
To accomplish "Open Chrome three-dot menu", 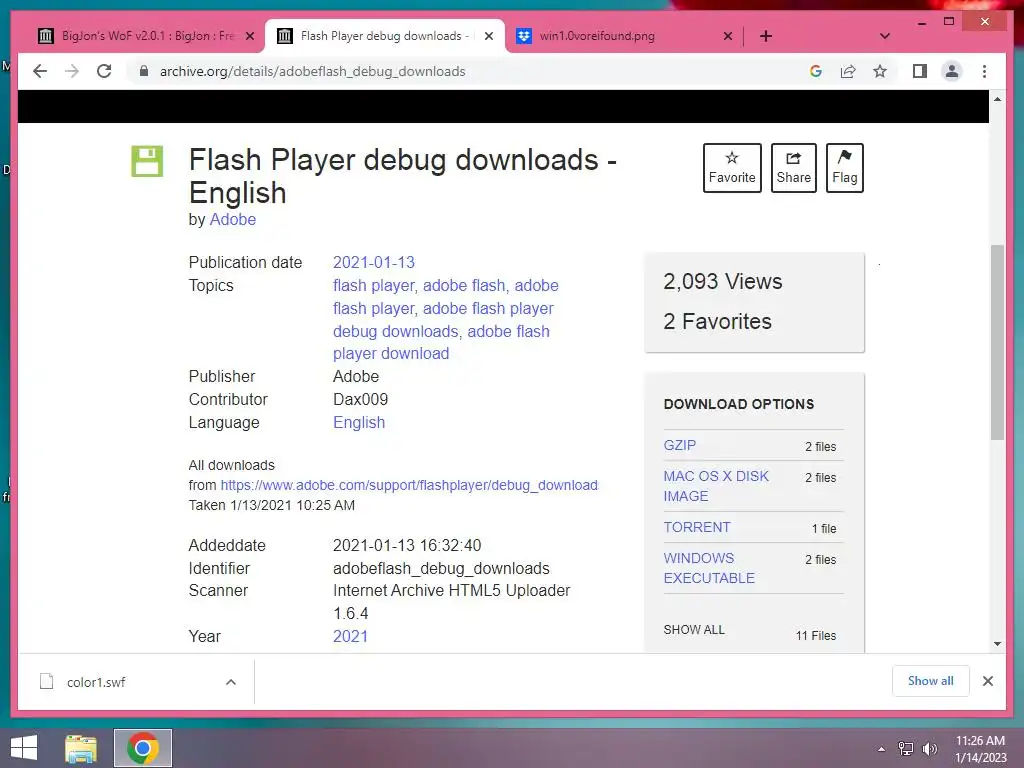I will point(984,71).
